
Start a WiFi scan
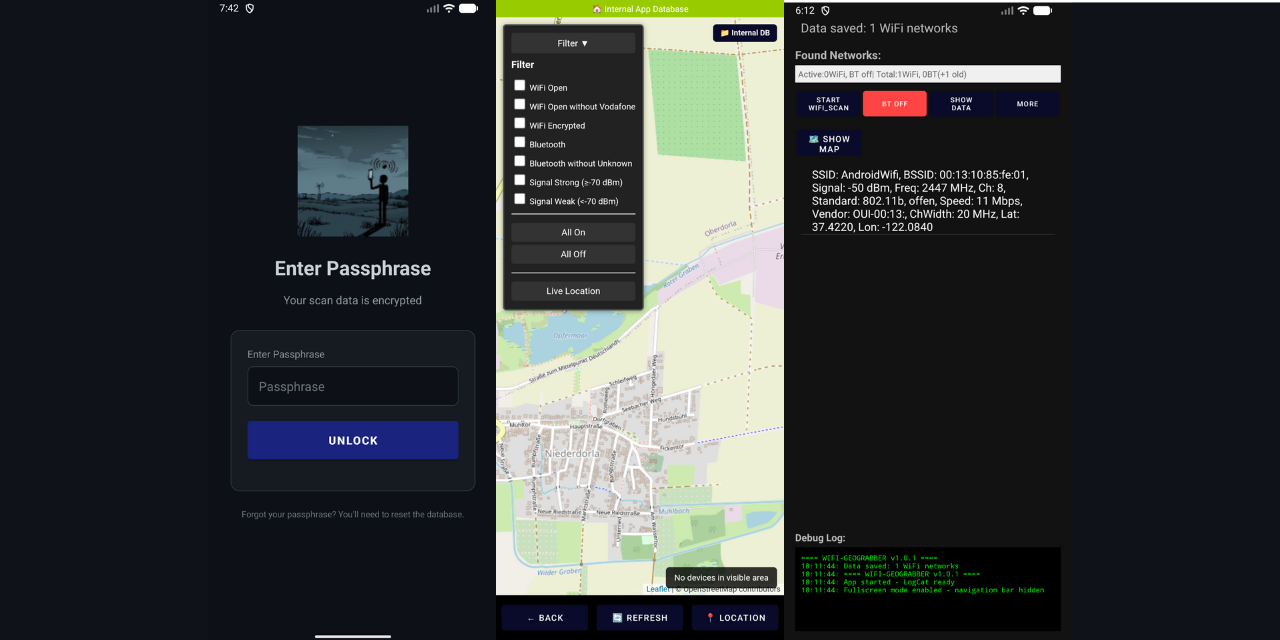828,104
